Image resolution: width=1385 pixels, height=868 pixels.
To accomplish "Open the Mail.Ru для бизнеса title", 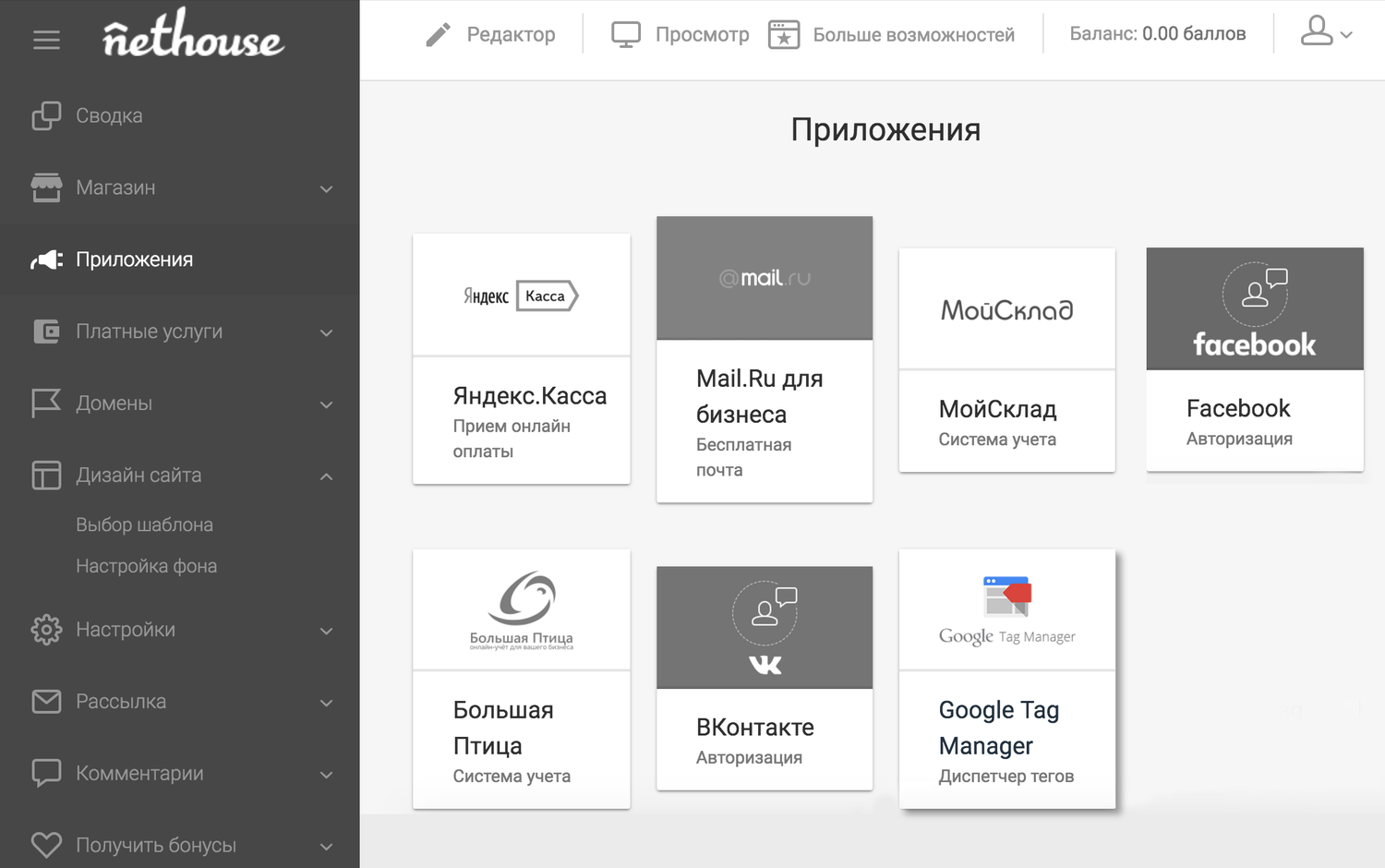I will [760, 396].
